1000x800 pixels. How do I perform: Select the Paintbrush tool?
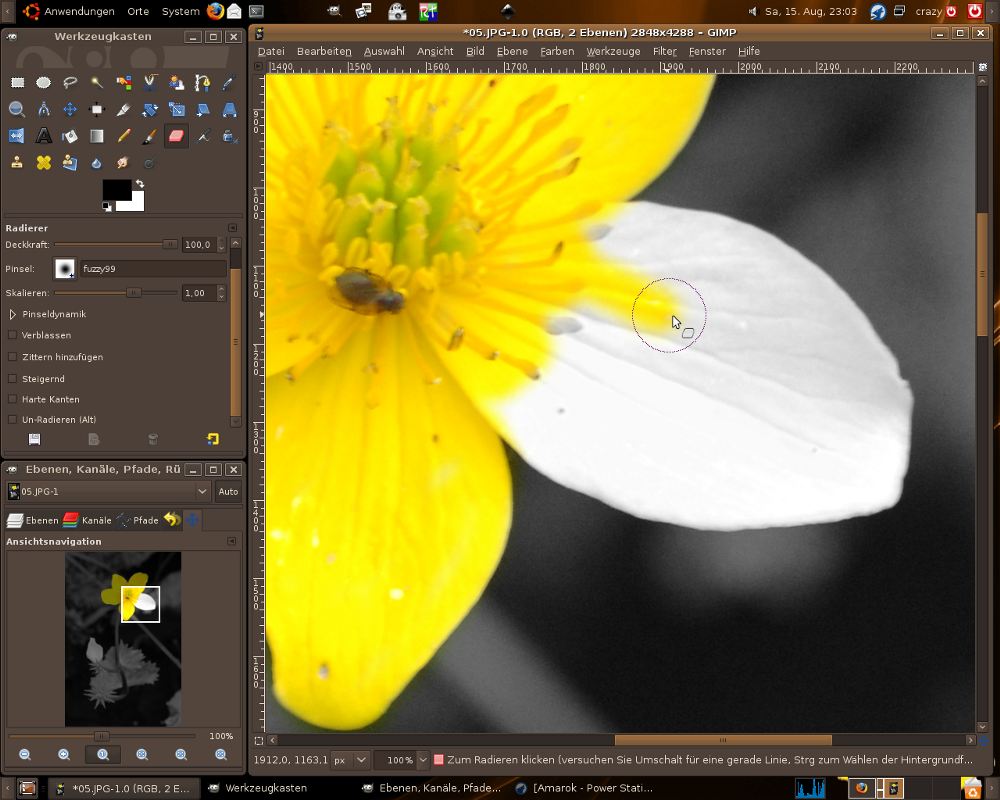[x=150, y=136]
